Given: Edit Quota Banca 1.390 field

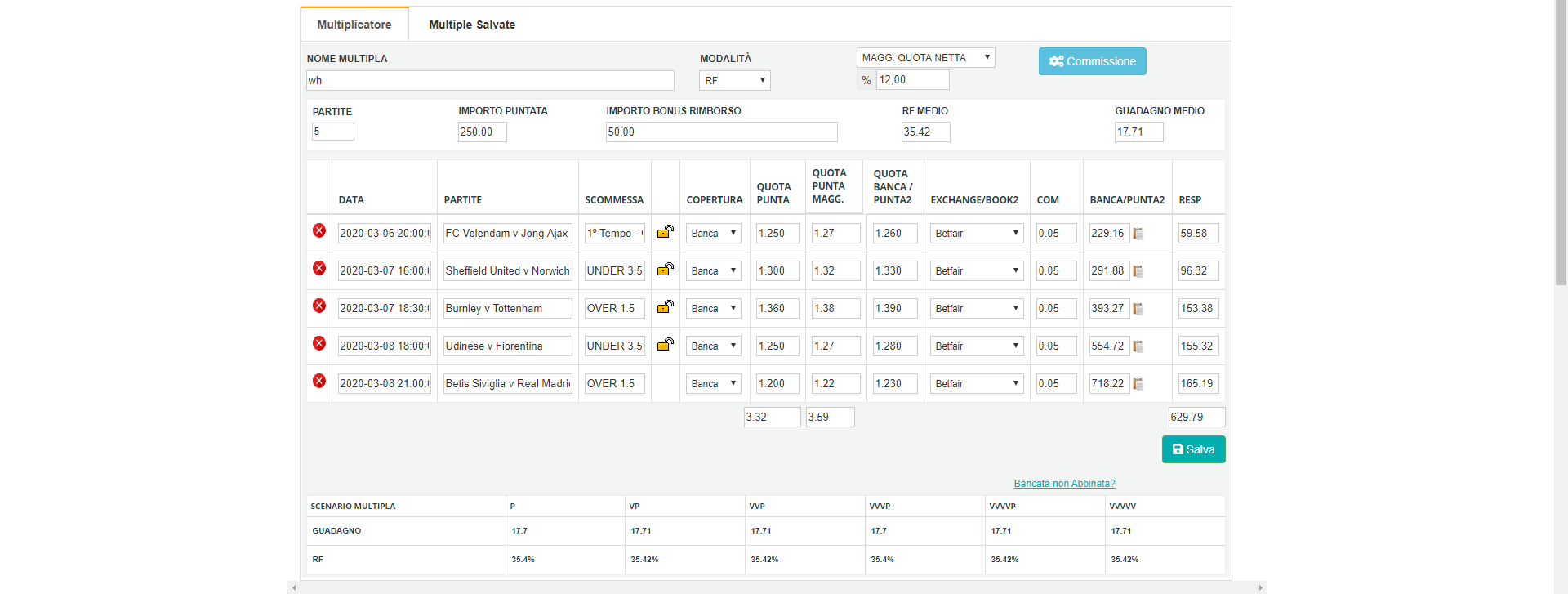Looking at the screenshot, I should (896, 308).
